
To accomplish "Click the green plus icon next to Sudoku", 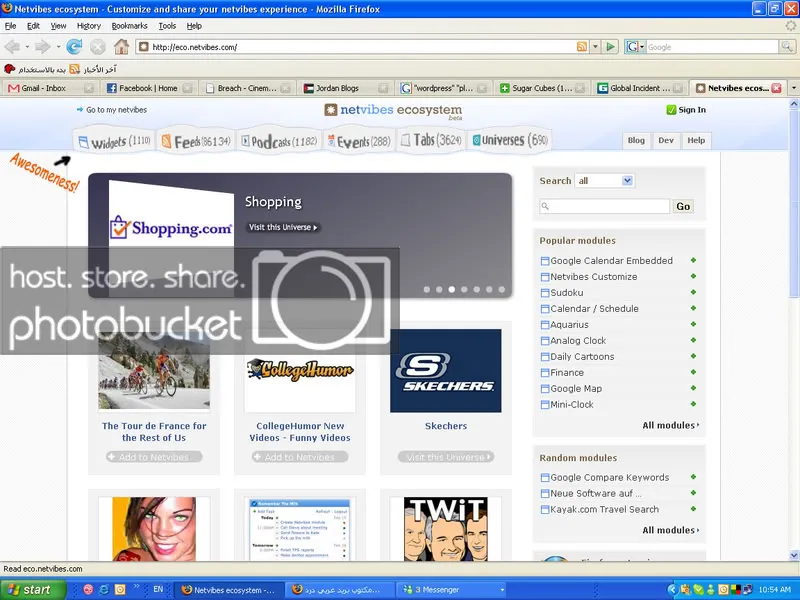I will click(693, 293).
